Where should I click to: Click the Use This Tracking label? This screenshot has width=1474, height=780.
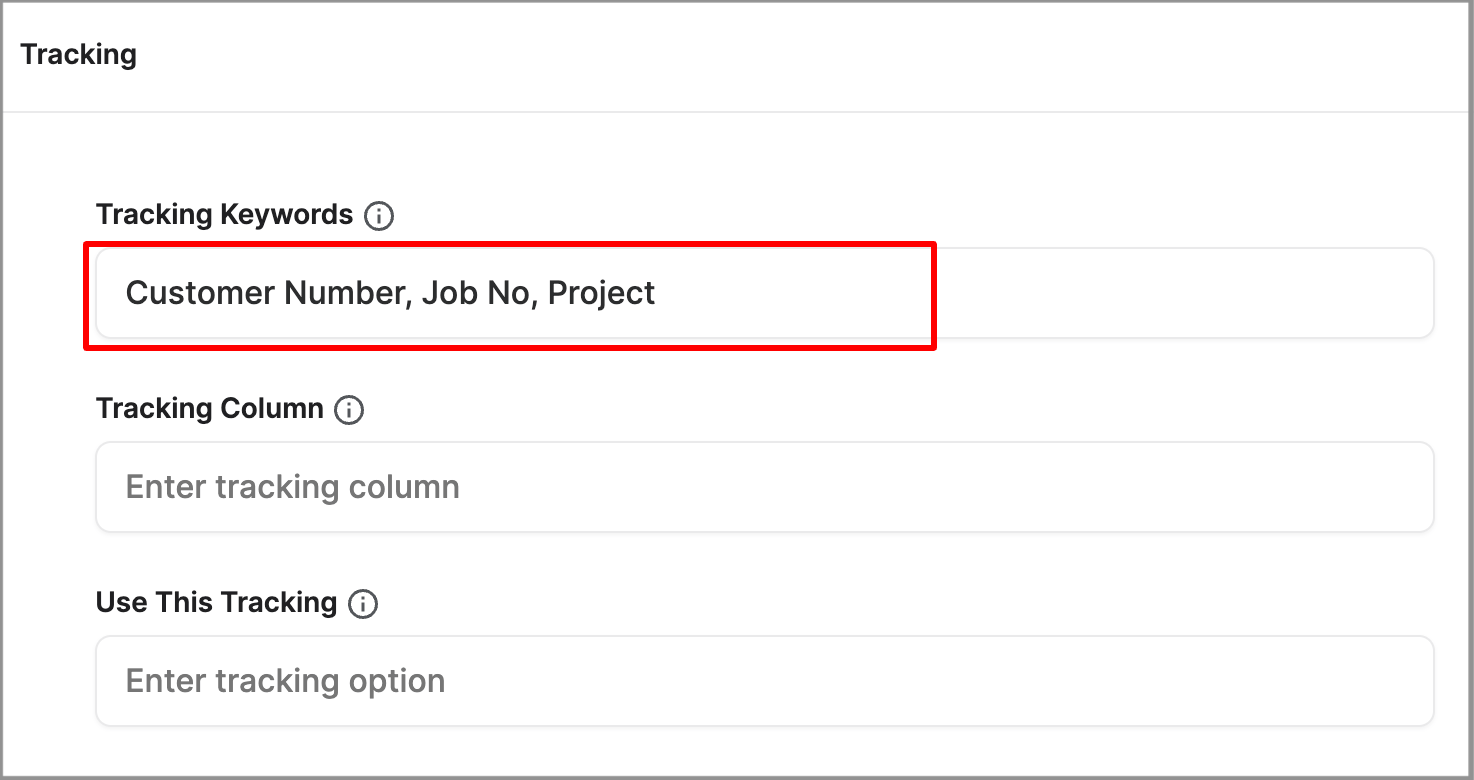(x=216, y=602)
